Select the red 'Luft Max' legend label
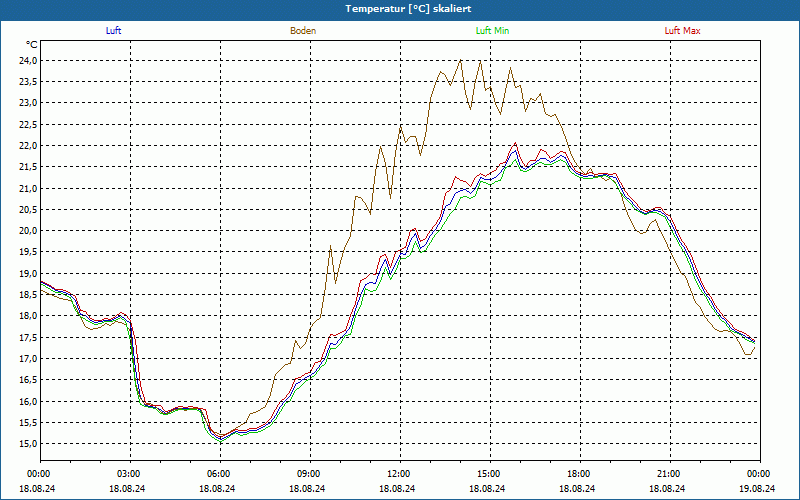 (682, 31)
